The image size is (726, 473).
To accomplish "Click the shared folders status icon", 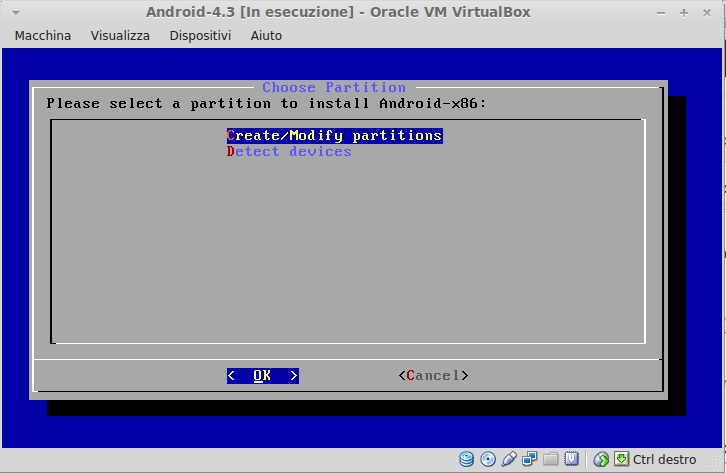I will [551, 459].
